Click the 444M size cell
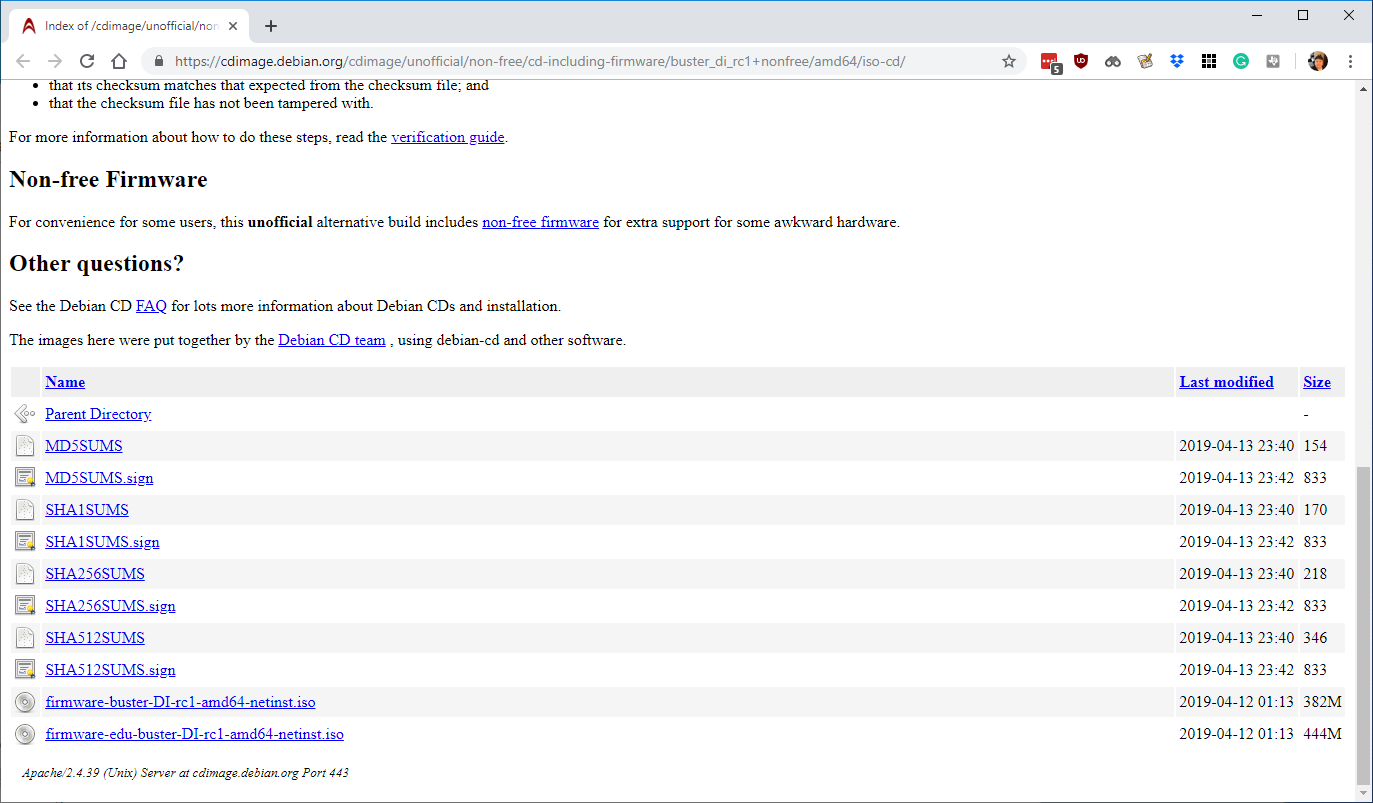This screenshot has height=803, width=1373. (x=1322, y=734)
